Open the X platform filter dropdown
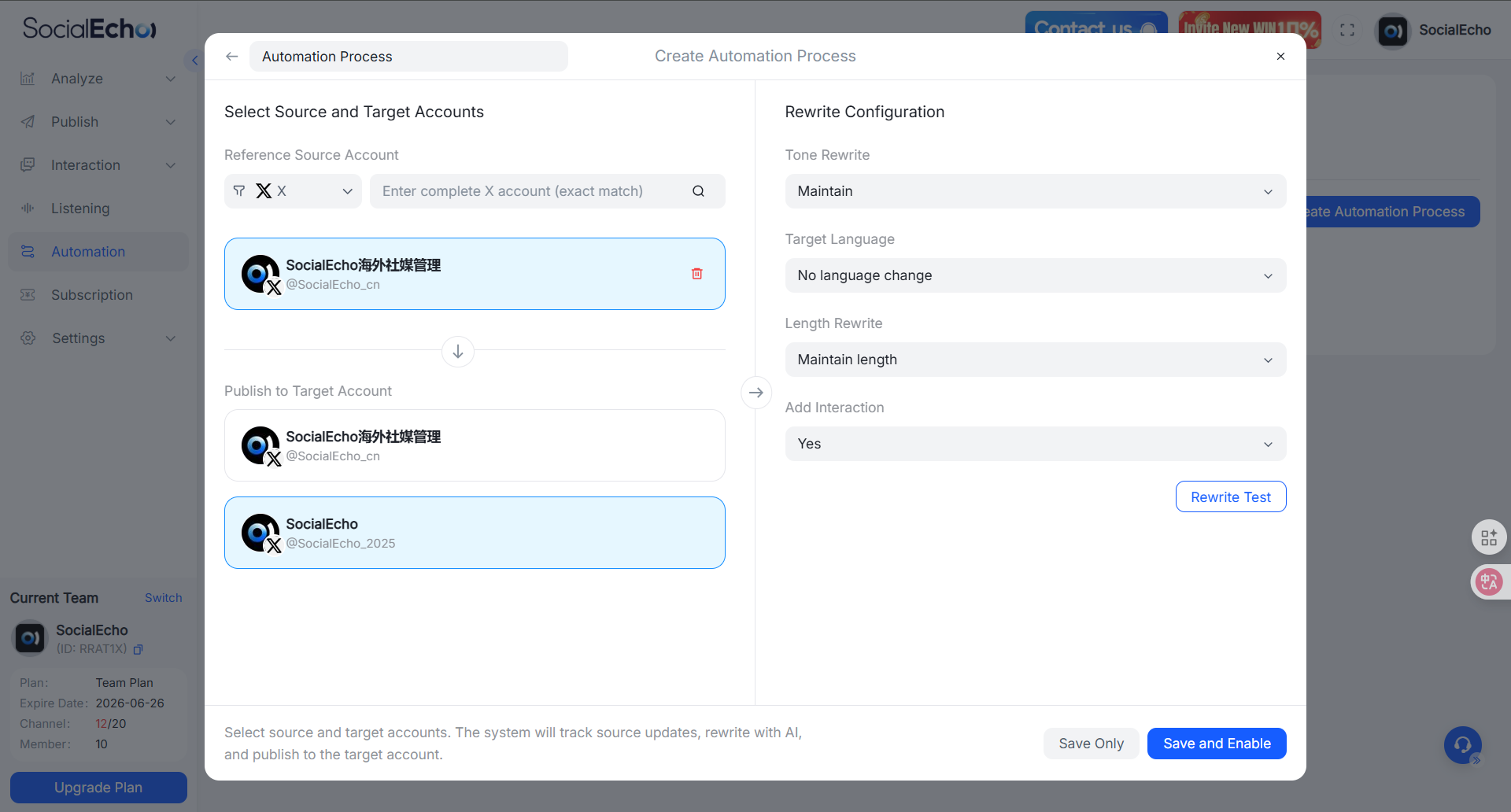This screenshot has width=1511, height=812. (x=292, y=190)
